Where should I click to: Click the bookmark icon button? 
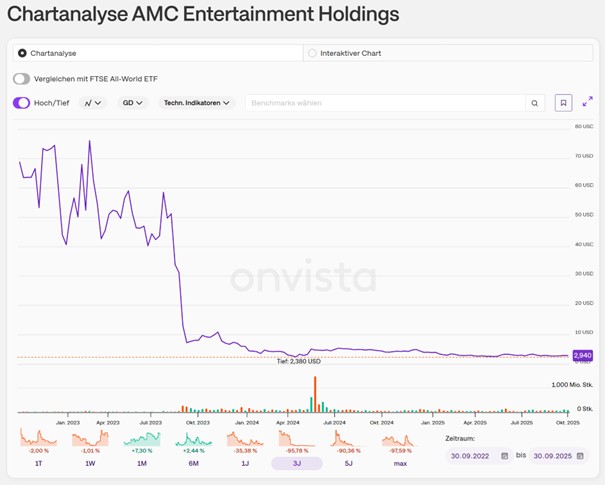564,102
